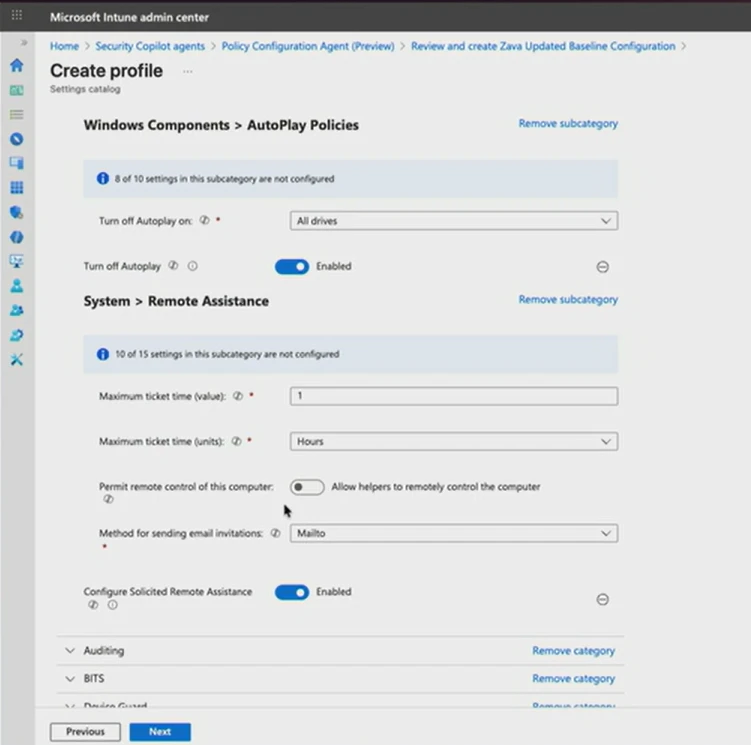
Task: Open the Endpoint security shield icon
Action: tap(17, 212)
